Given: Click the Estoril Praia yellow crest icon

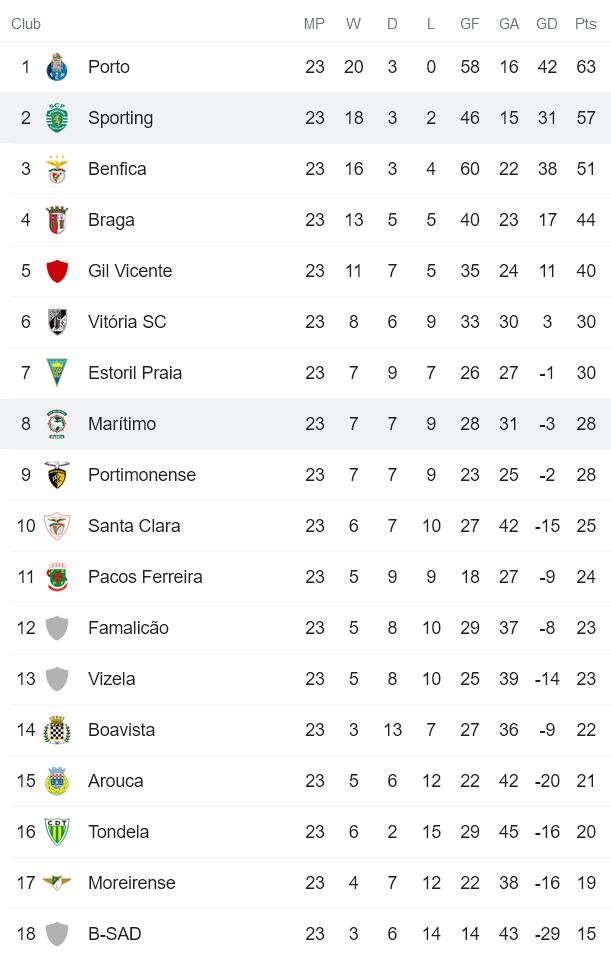Looking at the screenshot, I should point(57,373).
